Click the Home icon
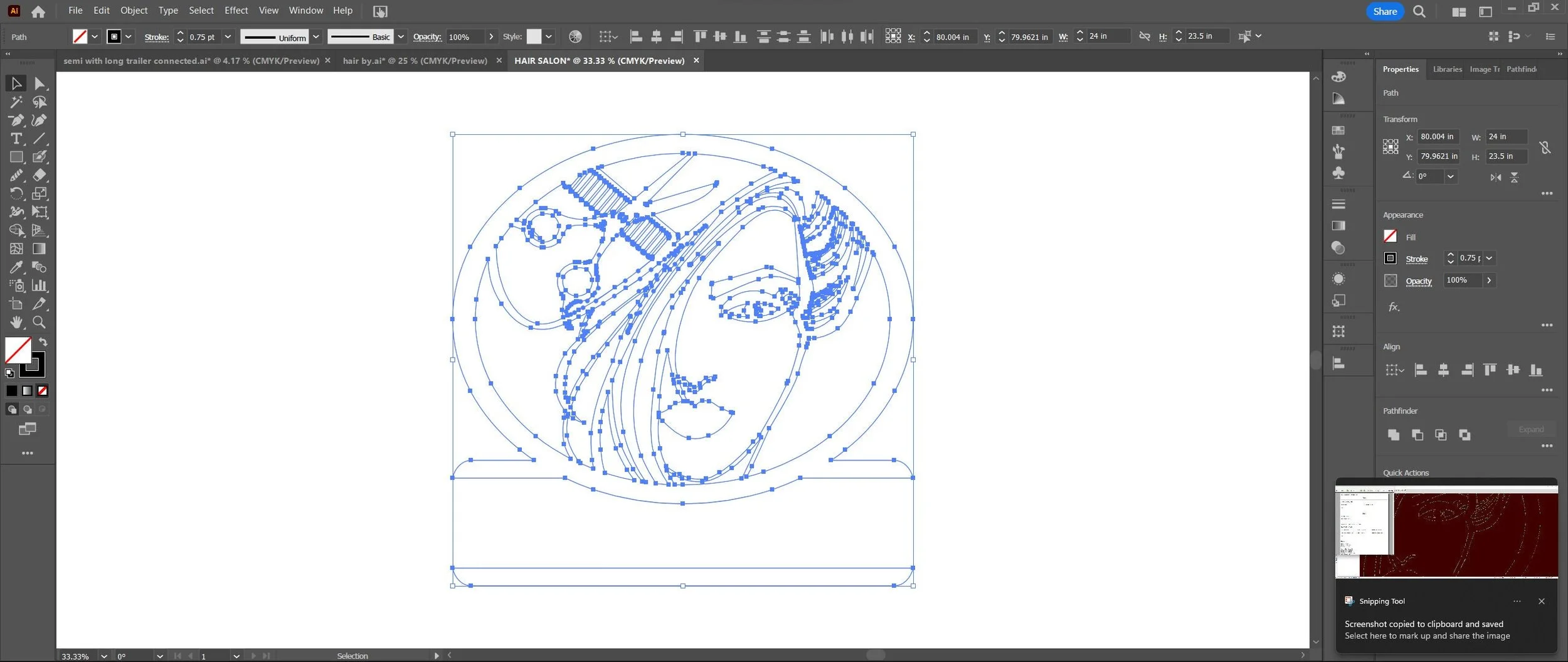This screenshot has width=1568, height=662. tap(38, 11)
